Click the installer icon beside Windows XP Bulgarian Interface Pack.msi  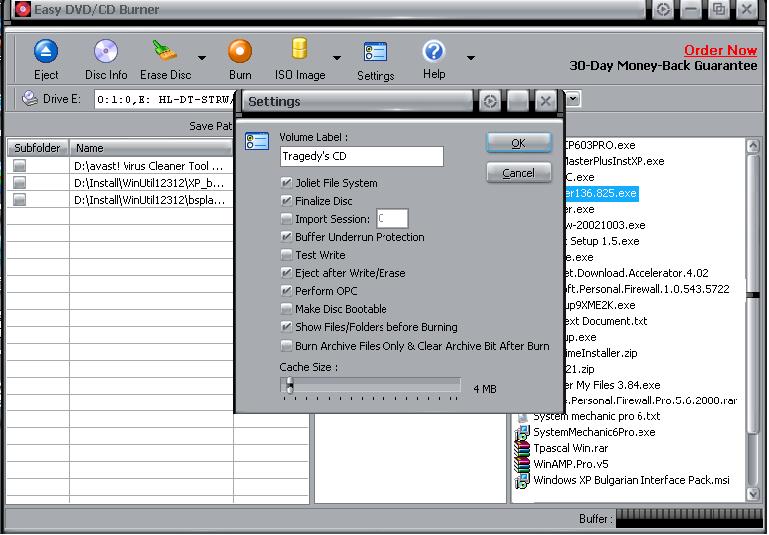pos(522,480)
